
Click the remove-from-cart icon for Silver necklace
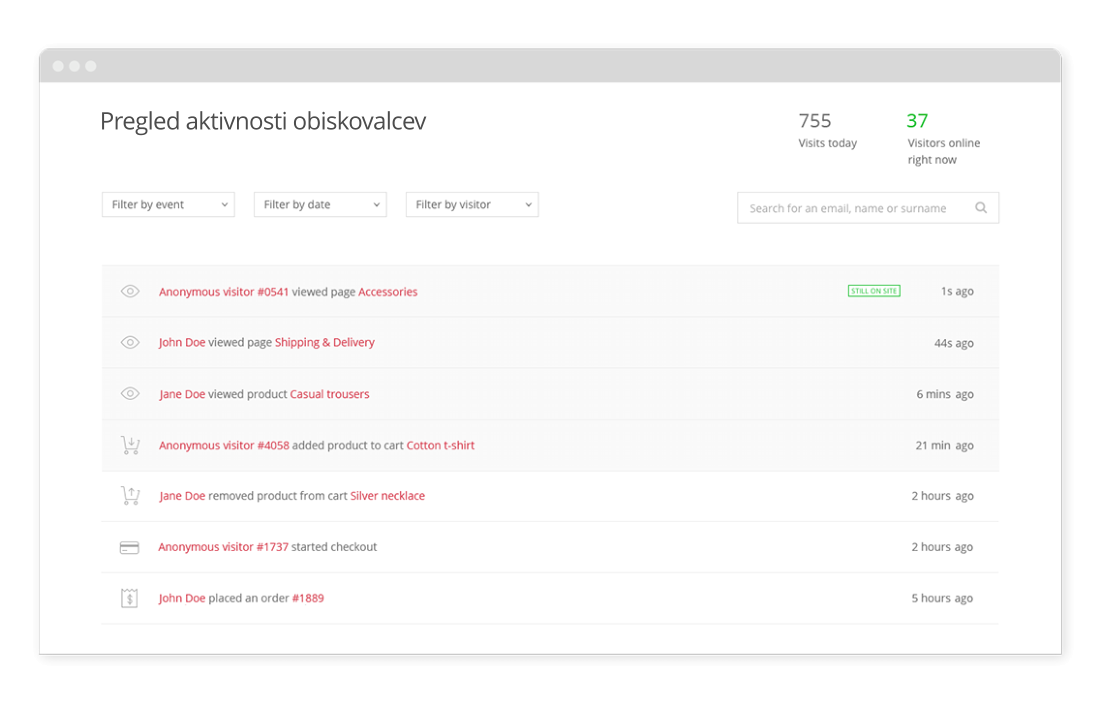click(130, 496)
